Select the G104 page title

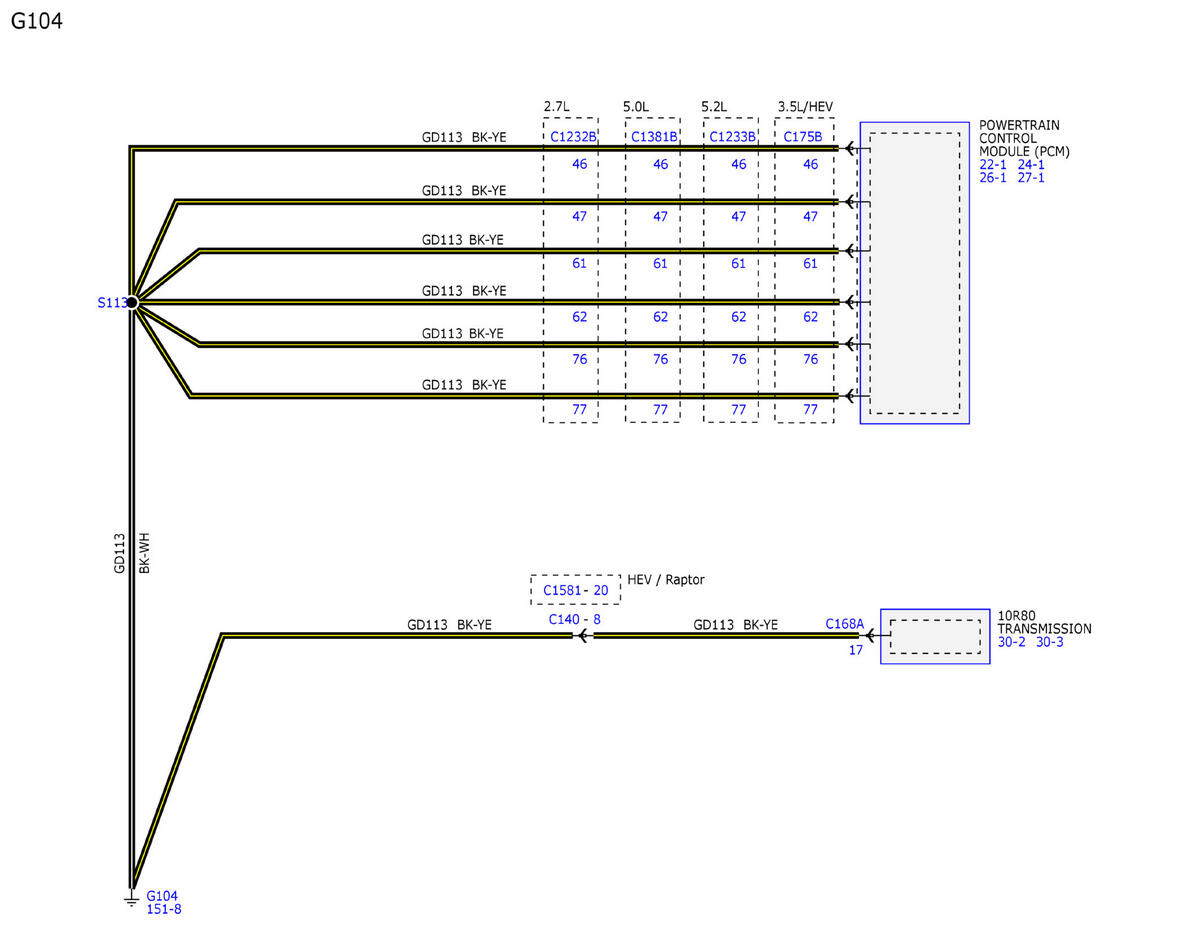point(37,20)
